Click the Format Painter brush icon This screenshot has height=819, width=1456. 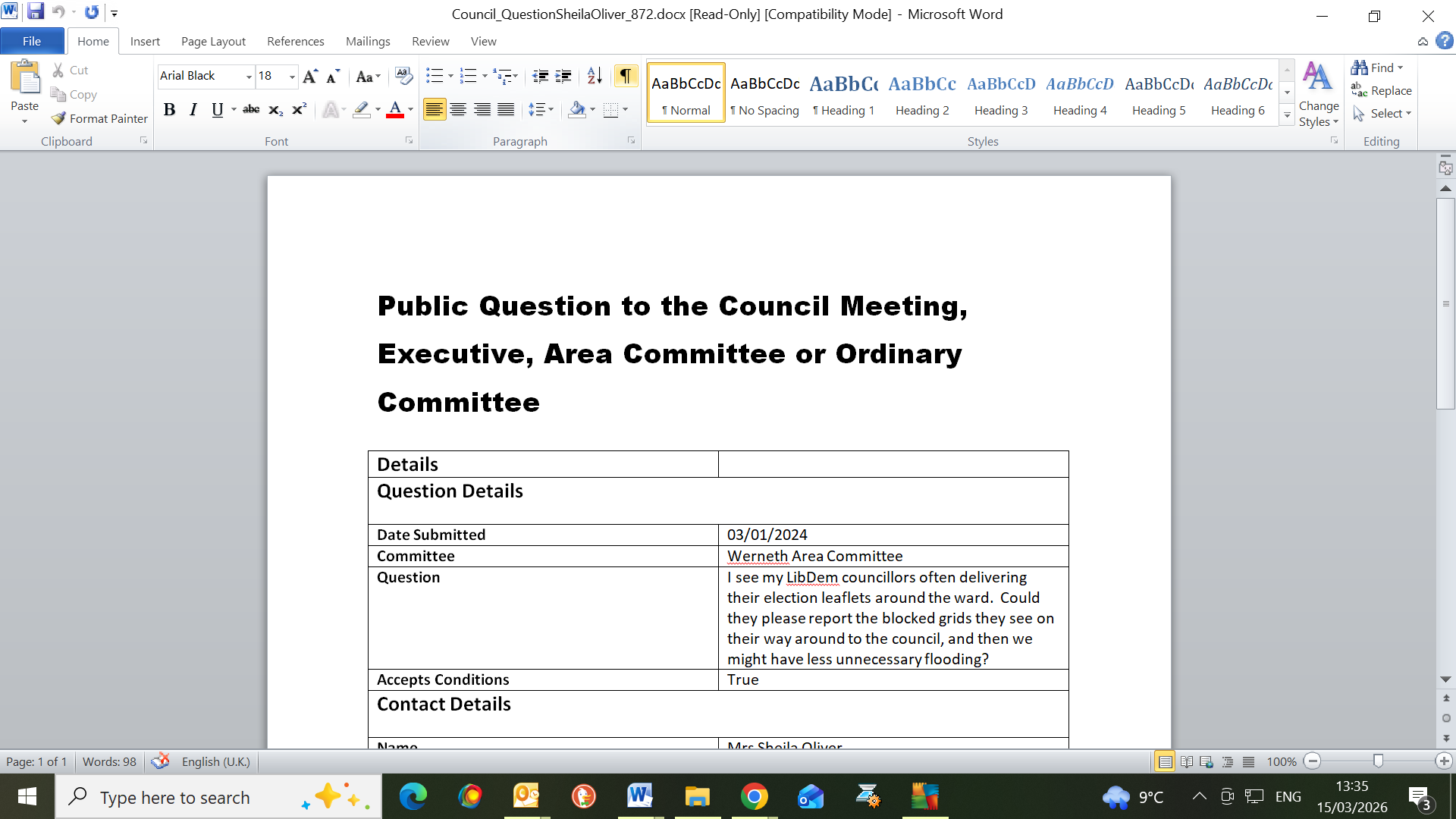pos(58,118)
